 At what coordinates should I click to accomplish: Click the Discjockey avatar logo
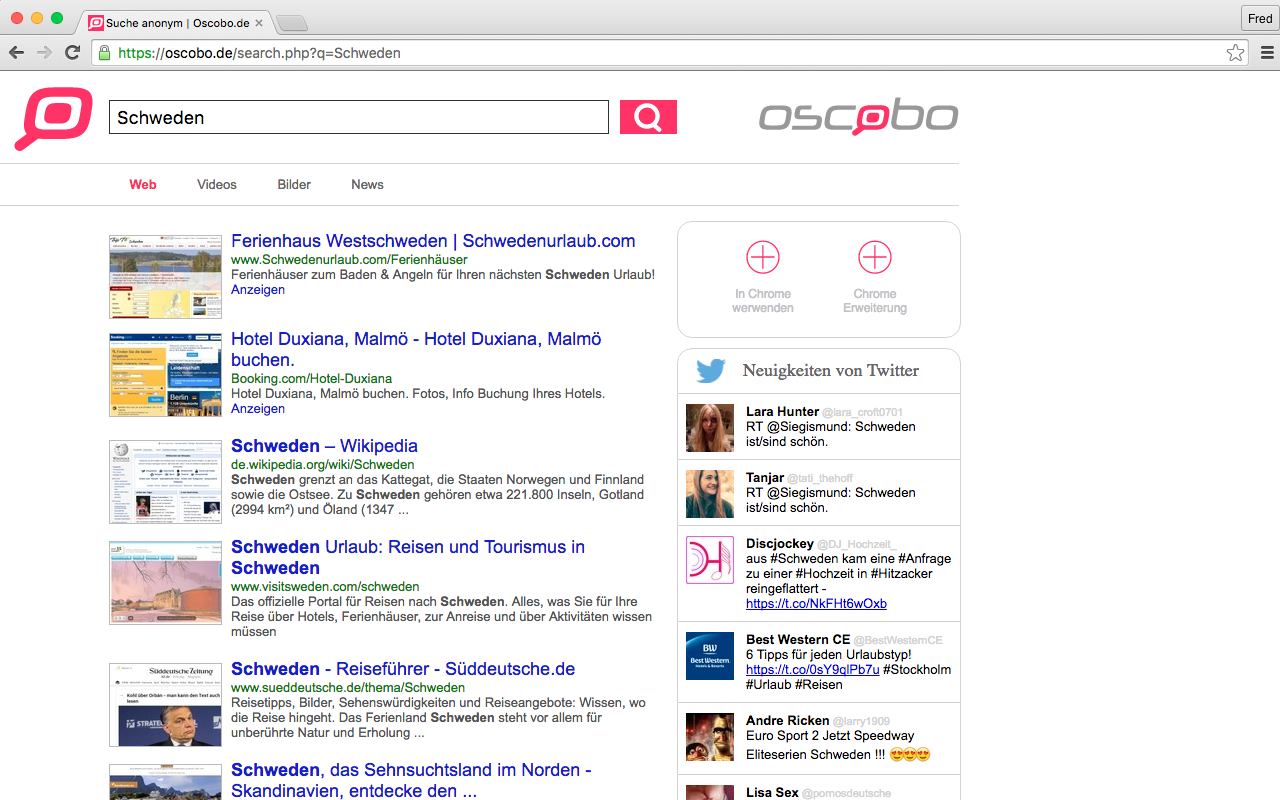pos(710,560)
